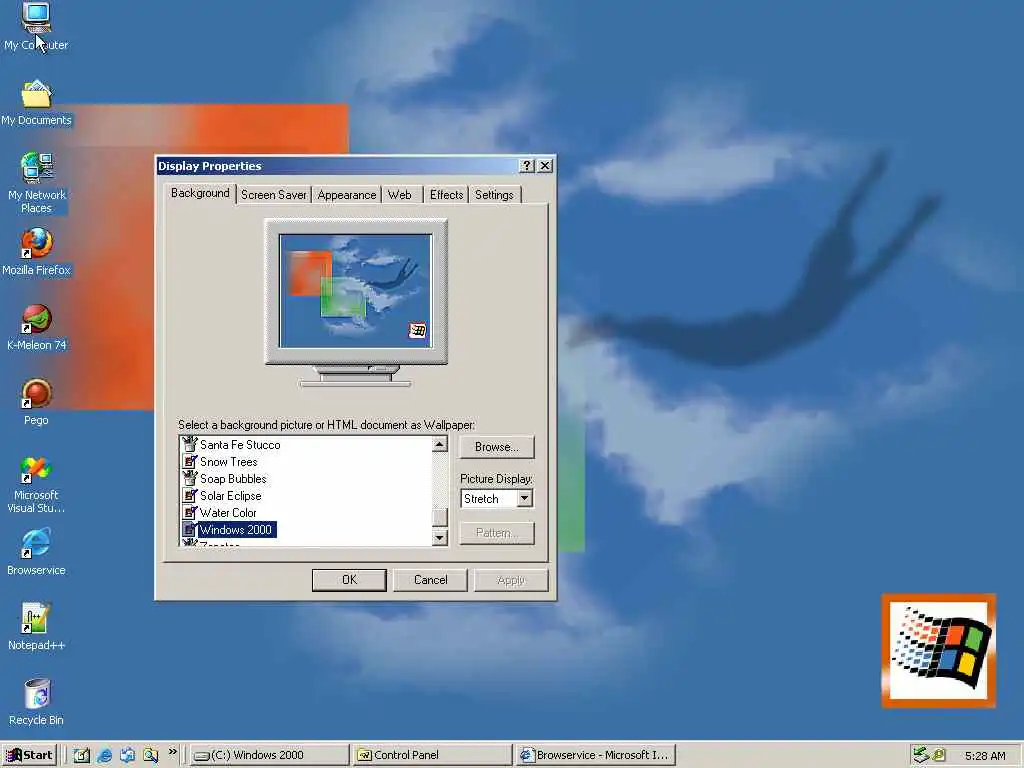Click the magnifier Quick Launch icon

click(x=151, y=756)
